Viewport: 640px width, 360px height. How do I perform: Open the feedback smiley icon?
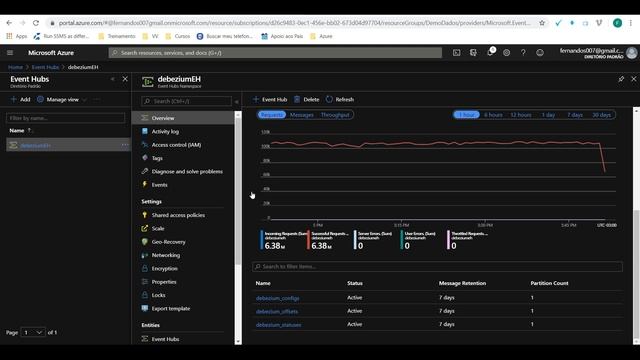(540, 53)
